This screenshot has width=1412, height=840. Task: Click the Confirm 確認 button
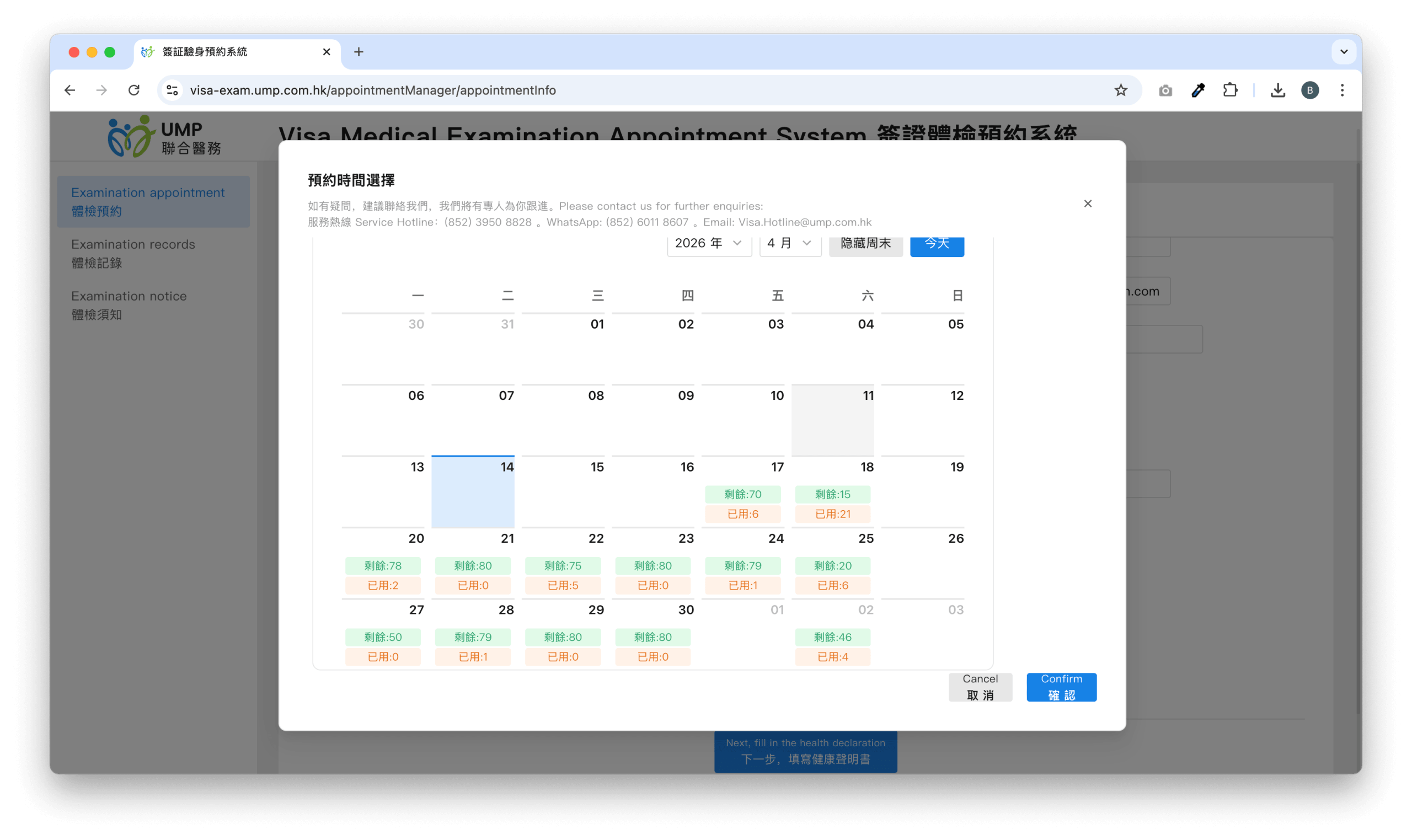coord(1061,687)
